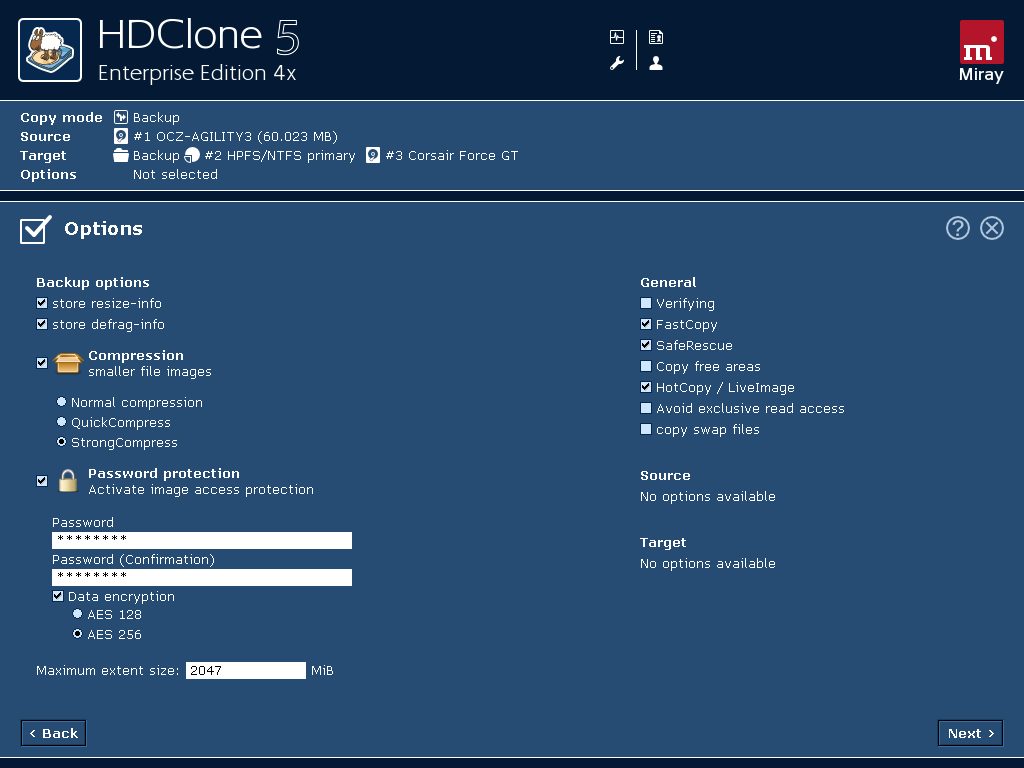Click the user profile icon in header
The height and width of the screenshot is (768, 1024).
click(656, 63)
